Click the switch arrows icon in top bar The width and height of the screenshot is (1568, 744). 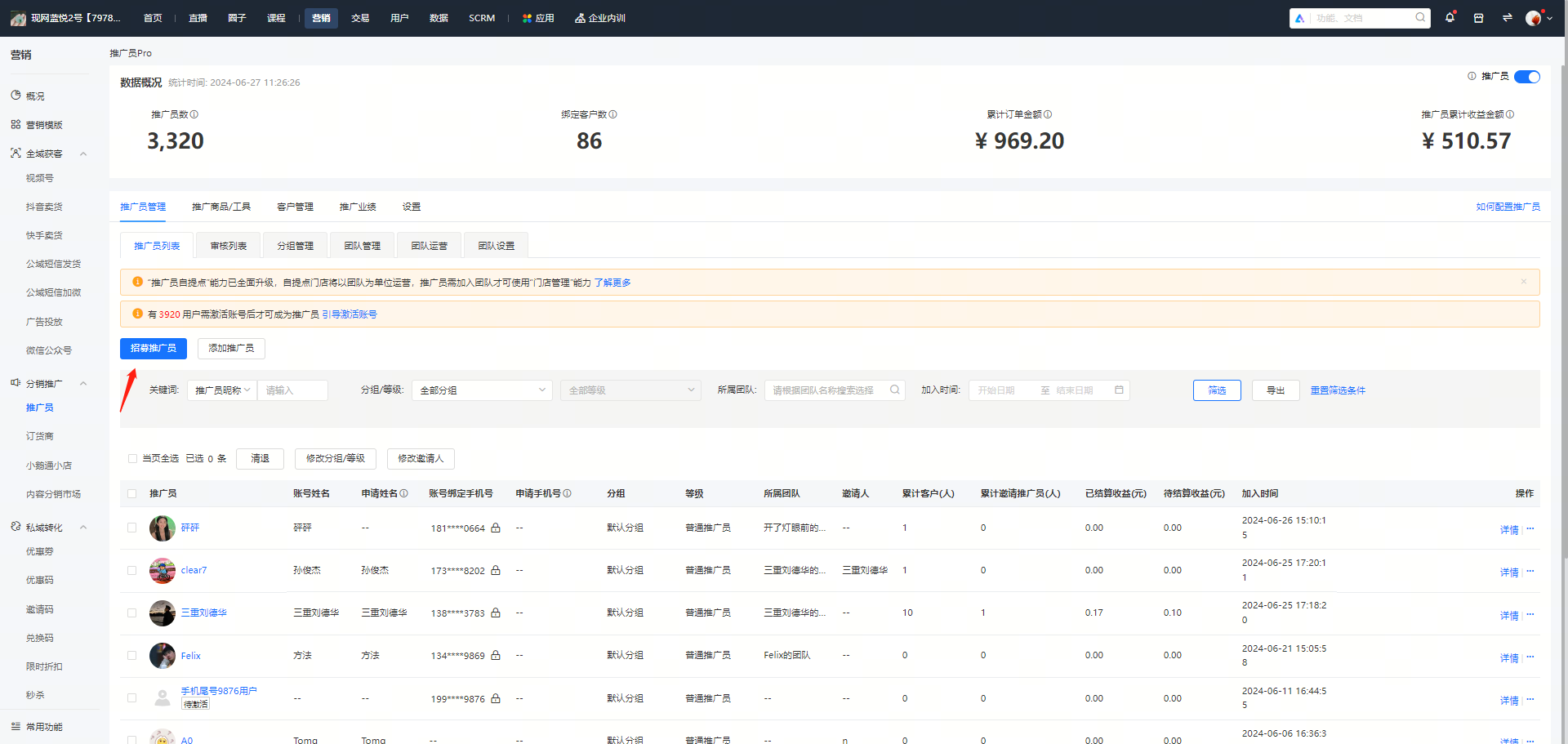(x=1507, y=18)
